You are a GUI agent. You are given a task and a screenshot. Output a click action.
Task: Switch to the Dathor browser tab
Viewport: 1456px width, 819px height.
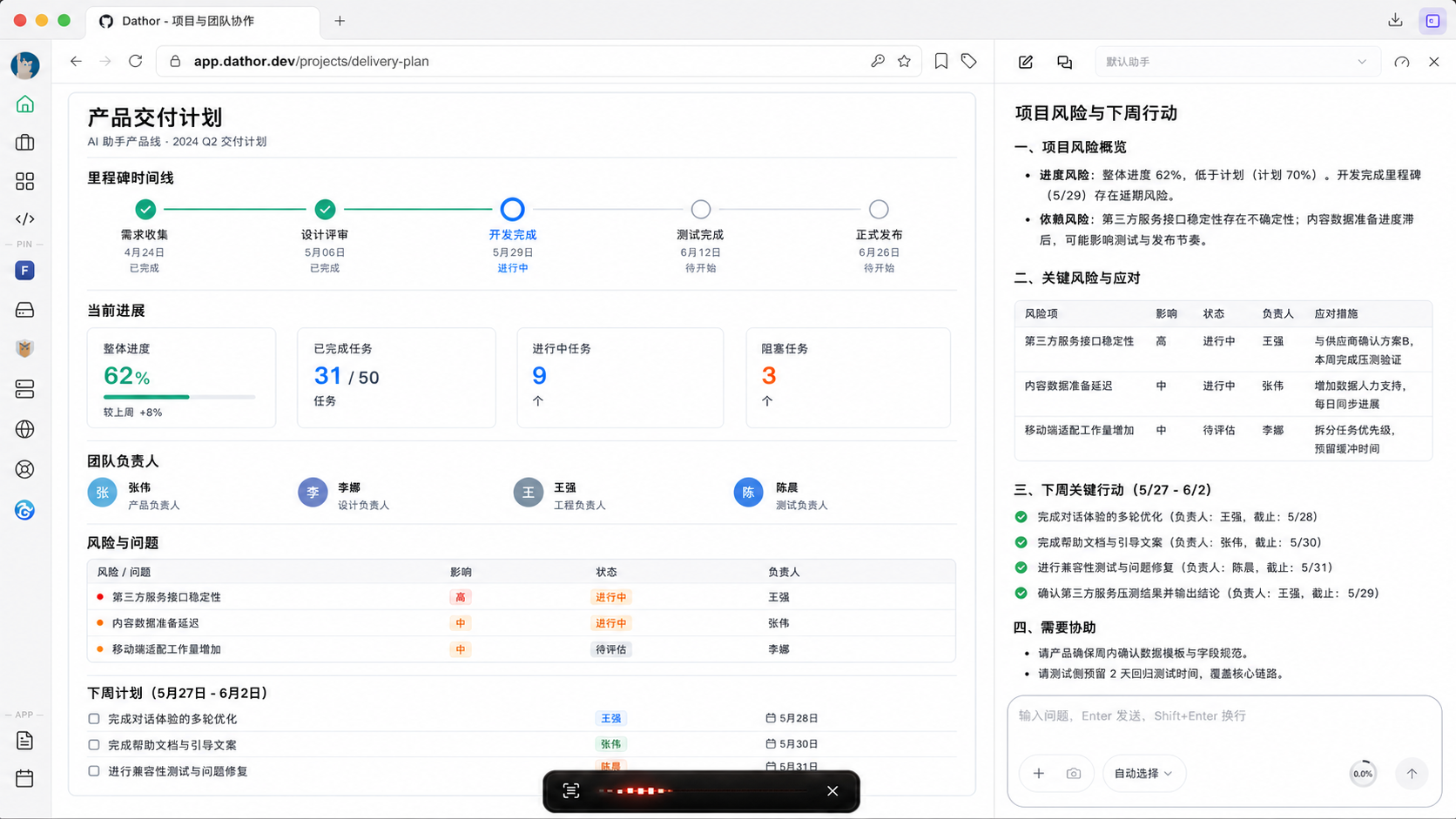[x=202, y=21]
